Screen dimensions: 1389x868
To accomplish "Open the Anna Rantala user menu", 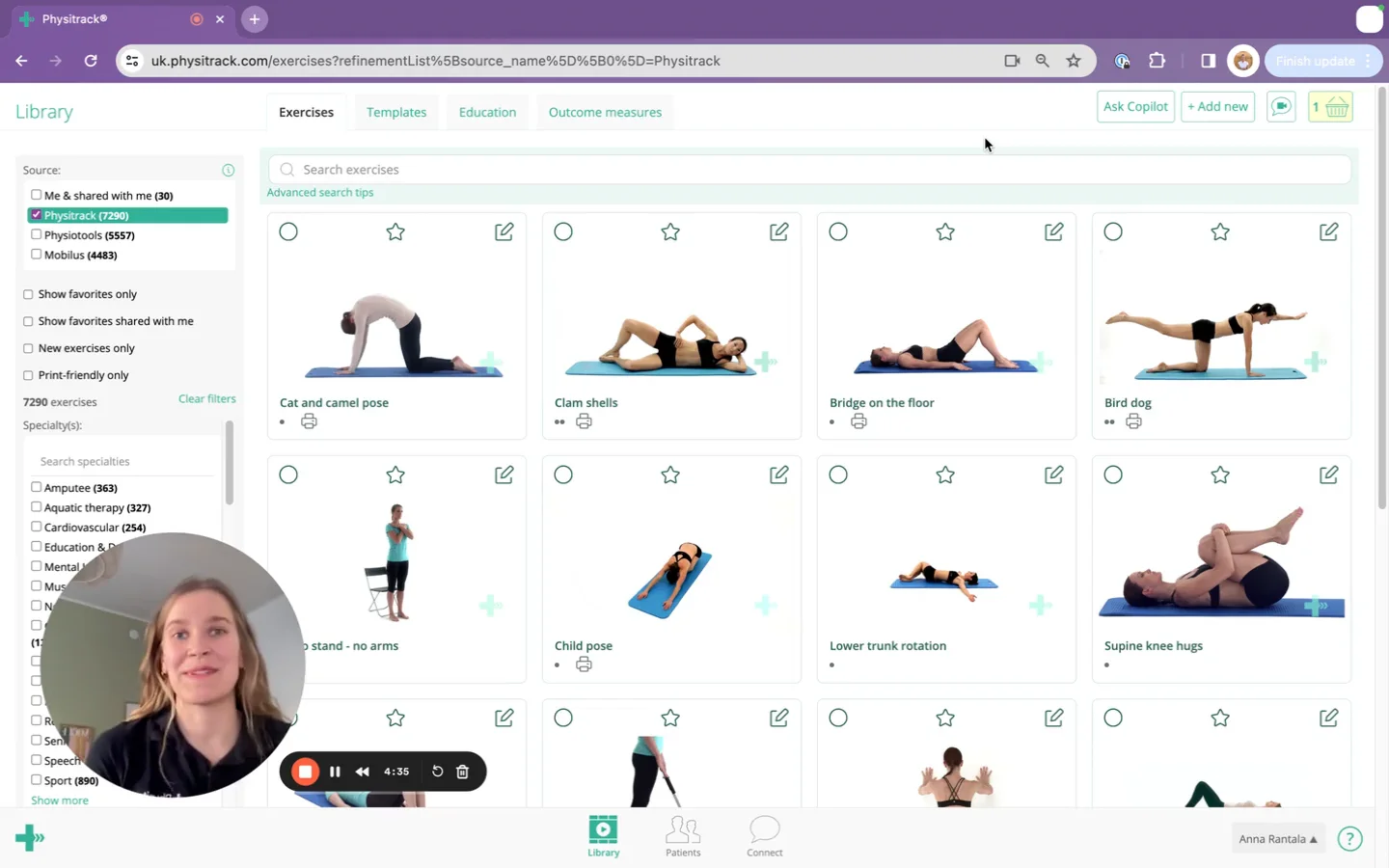I will click(1278, 839).
